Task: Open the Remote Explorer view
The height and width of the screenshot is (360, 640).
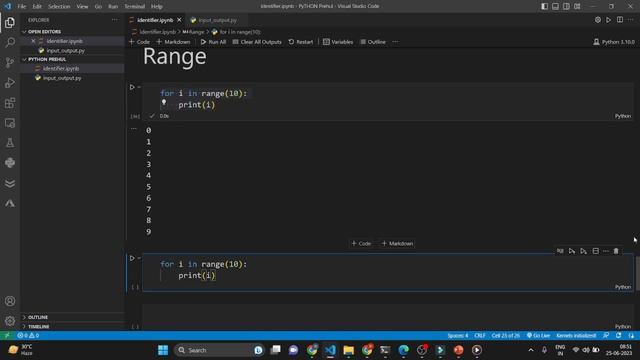Action: point(10,123)
